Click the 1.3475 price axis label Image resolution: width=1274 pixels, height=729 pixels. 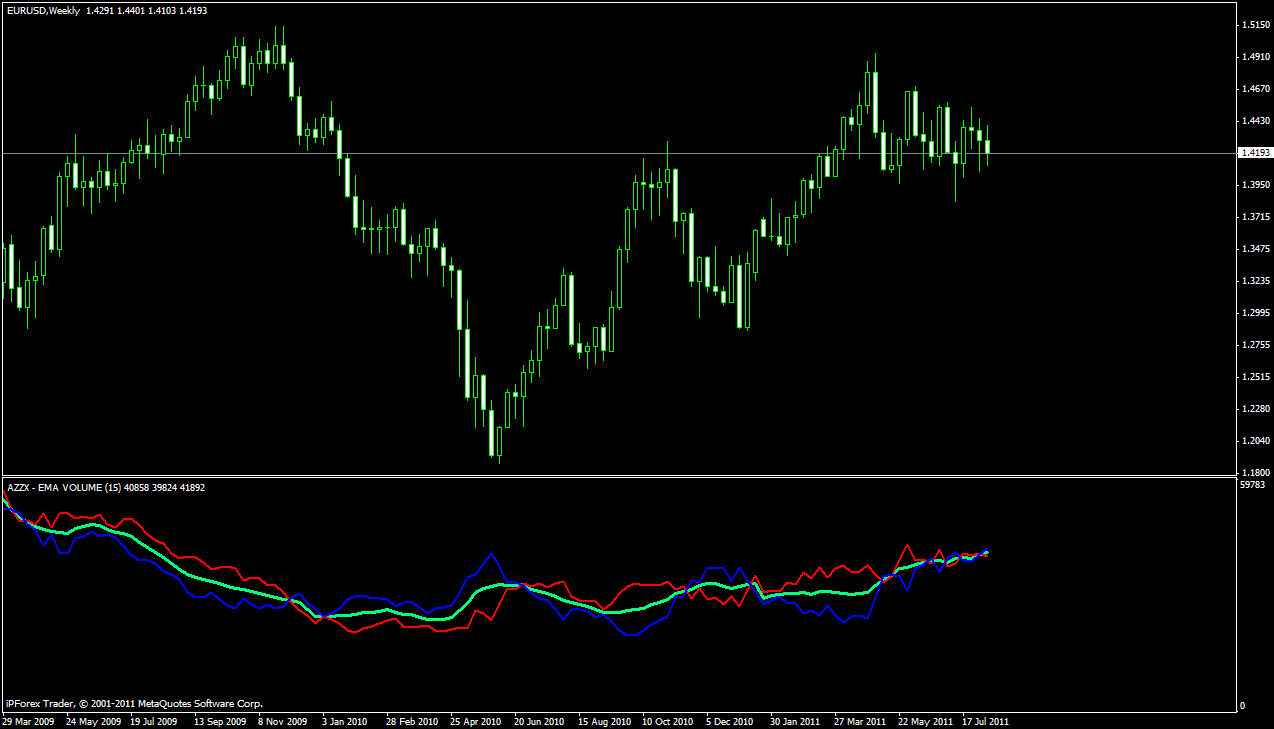[1255, 248]
